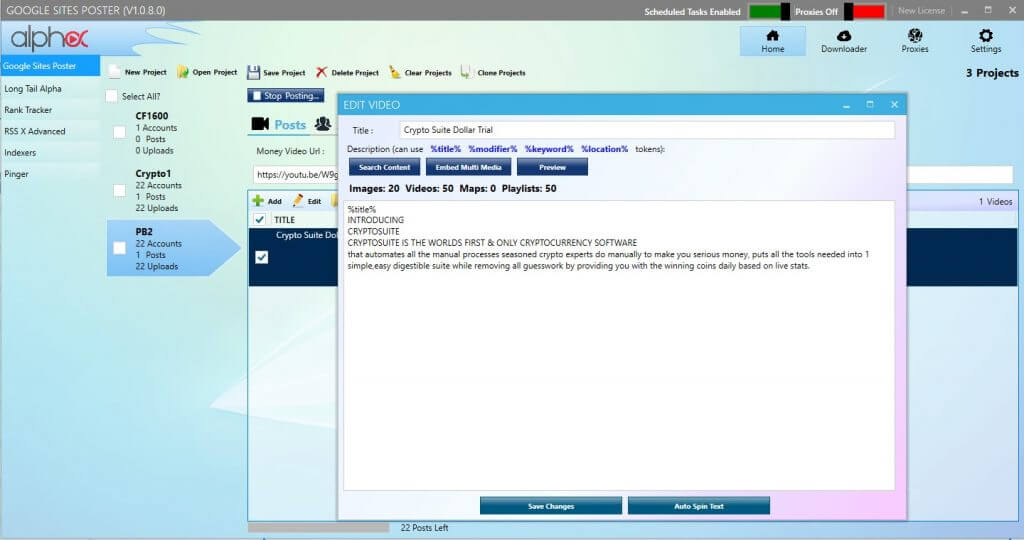
Task: Open the Downloader section
Action: [844, 41]
